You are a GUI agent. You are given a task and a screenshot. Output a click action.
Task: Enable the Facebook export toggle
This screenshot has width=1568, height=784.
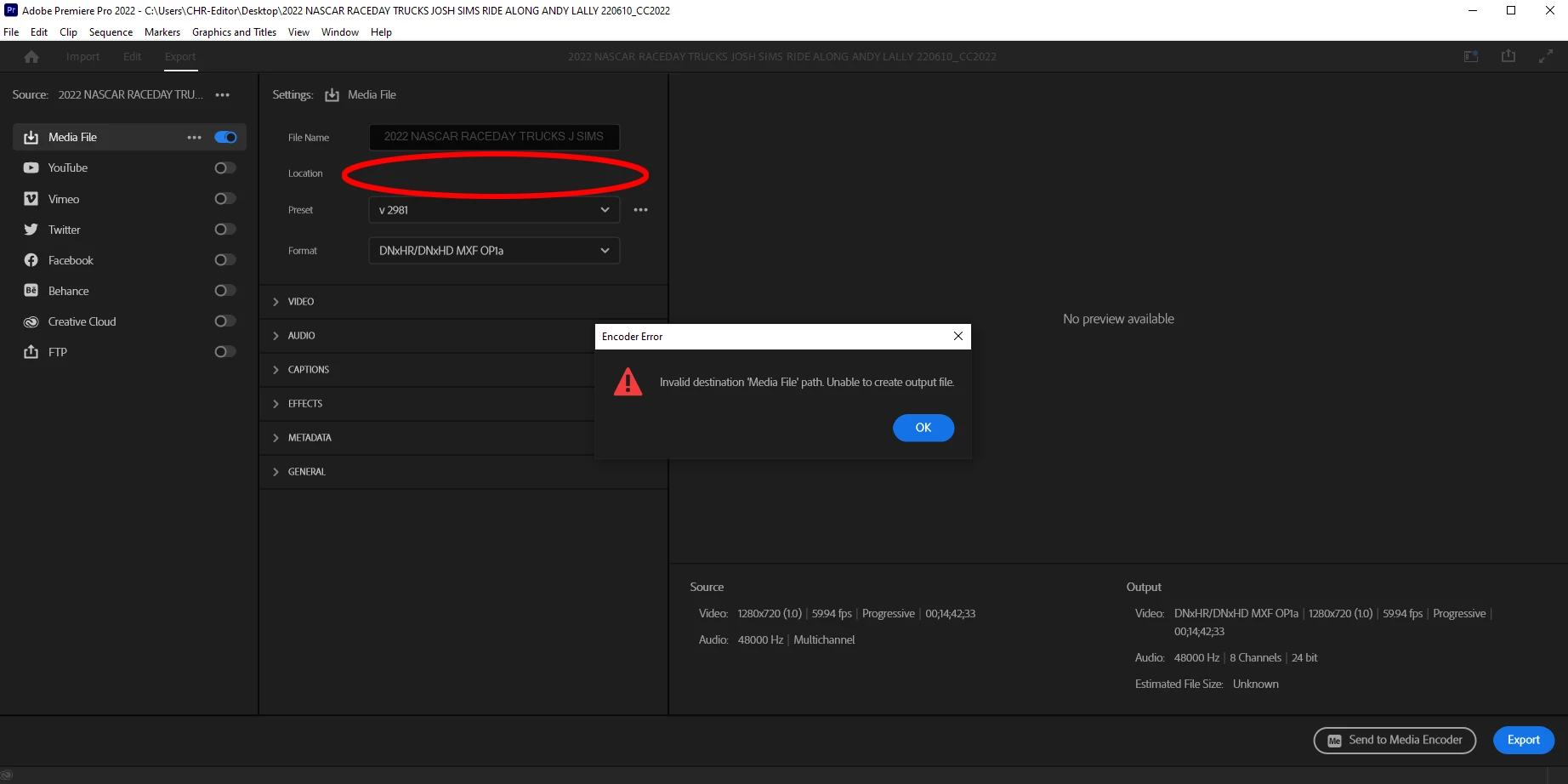click(225, 259)
